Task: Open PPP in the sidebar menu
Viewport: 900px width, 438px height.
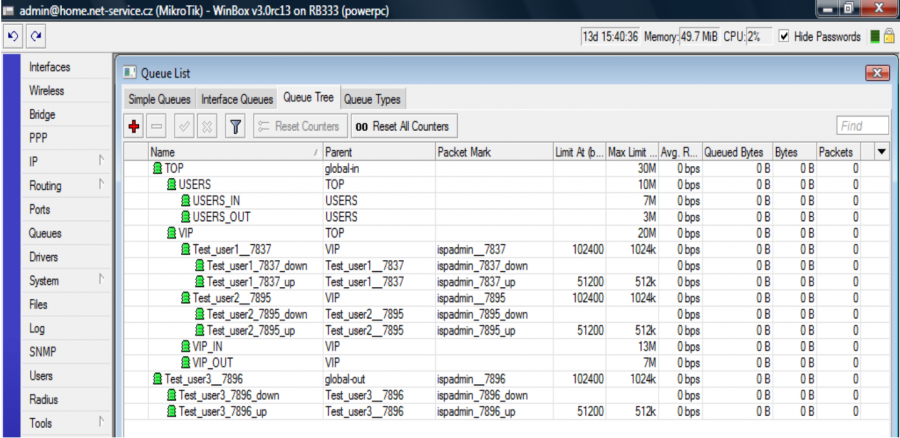Action: tap(66, 138)
